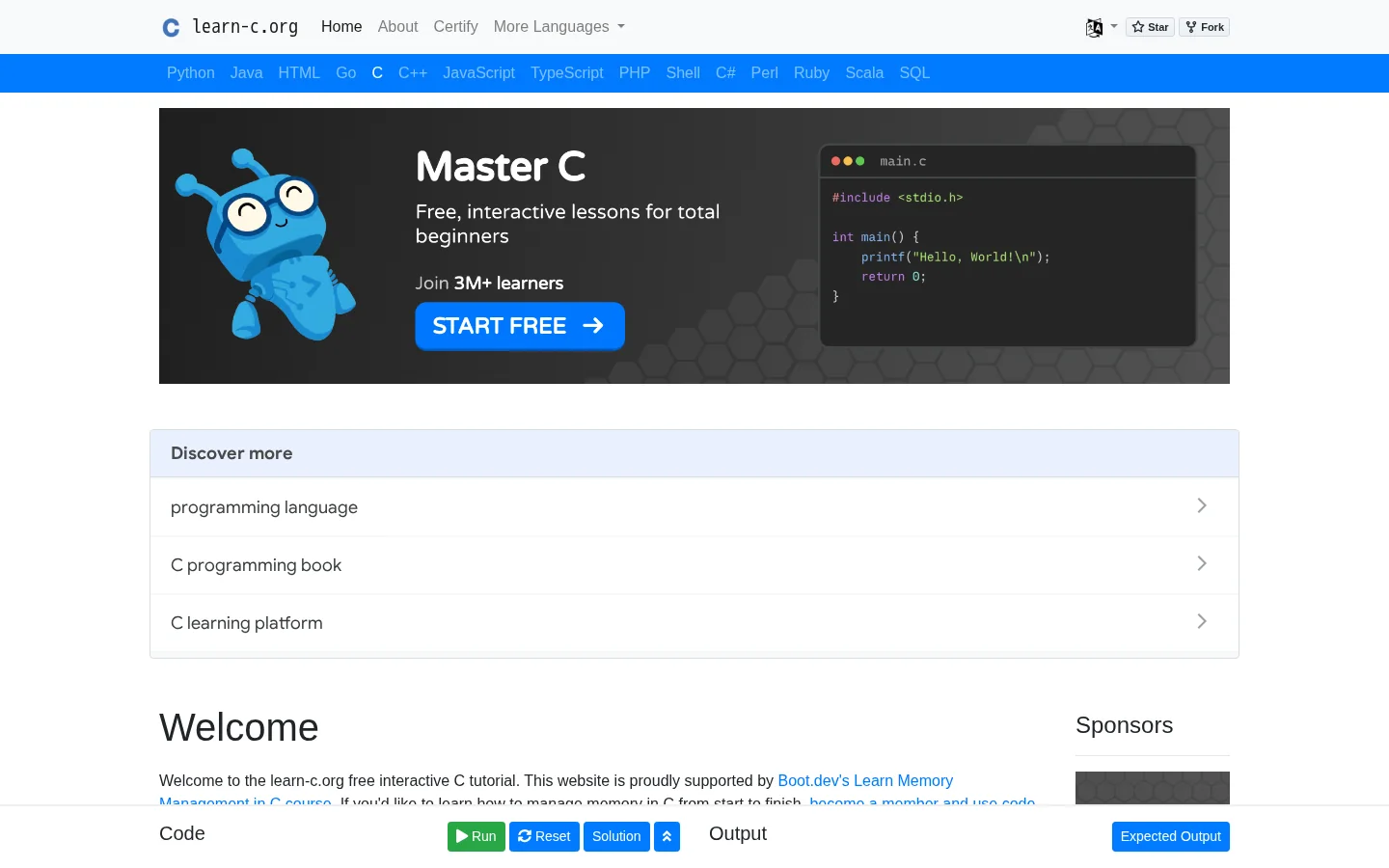Open the C programming book suggestion
The width and height of the screenshot is (1389, 868).
point(694,565)
